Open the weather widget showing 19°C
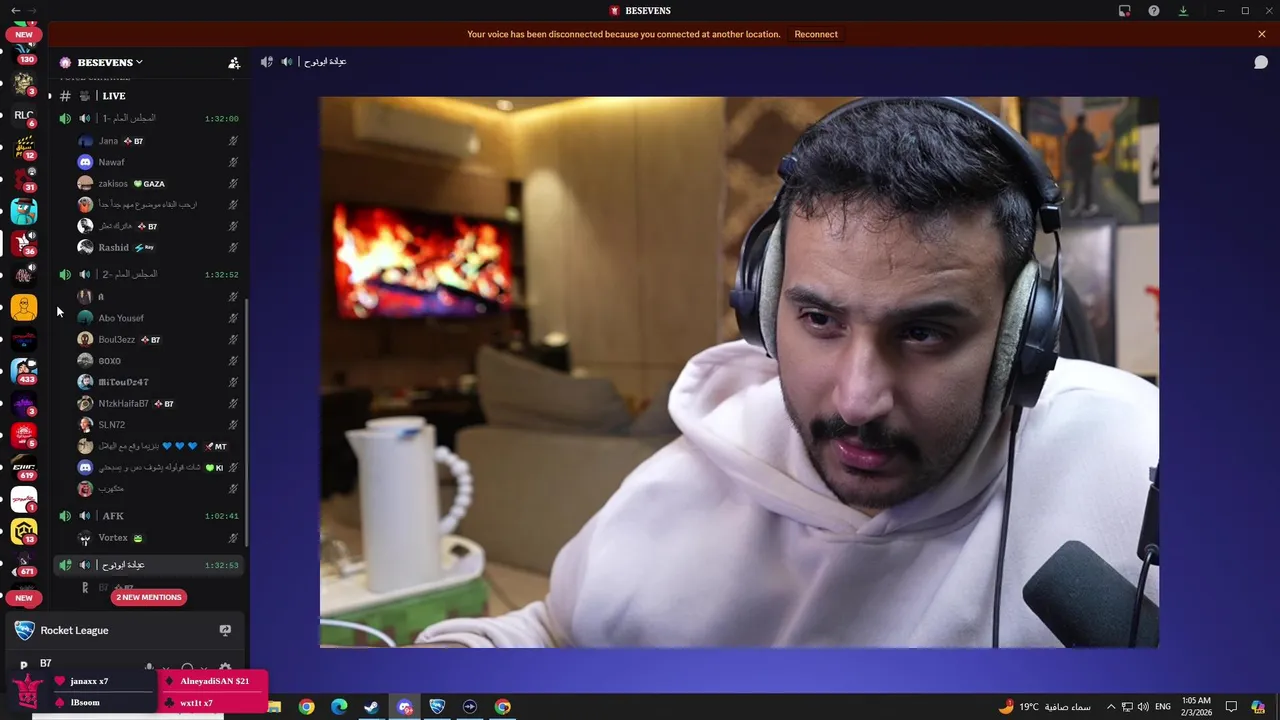The height and width of the screenshot is (720, 1280). click(1043, 707)
